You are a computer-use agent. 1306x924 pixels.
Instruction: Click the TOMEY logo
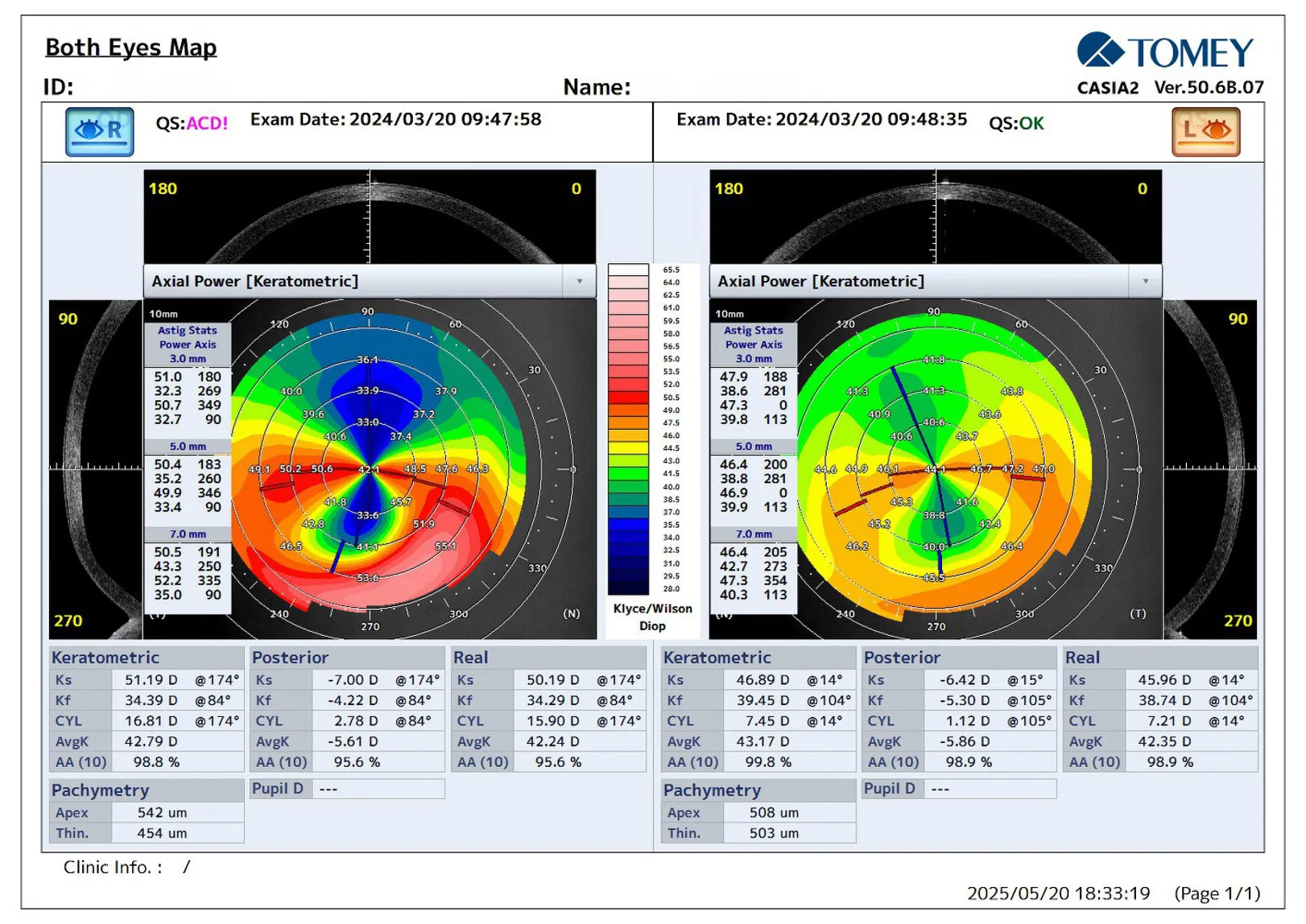point(1164,52)
